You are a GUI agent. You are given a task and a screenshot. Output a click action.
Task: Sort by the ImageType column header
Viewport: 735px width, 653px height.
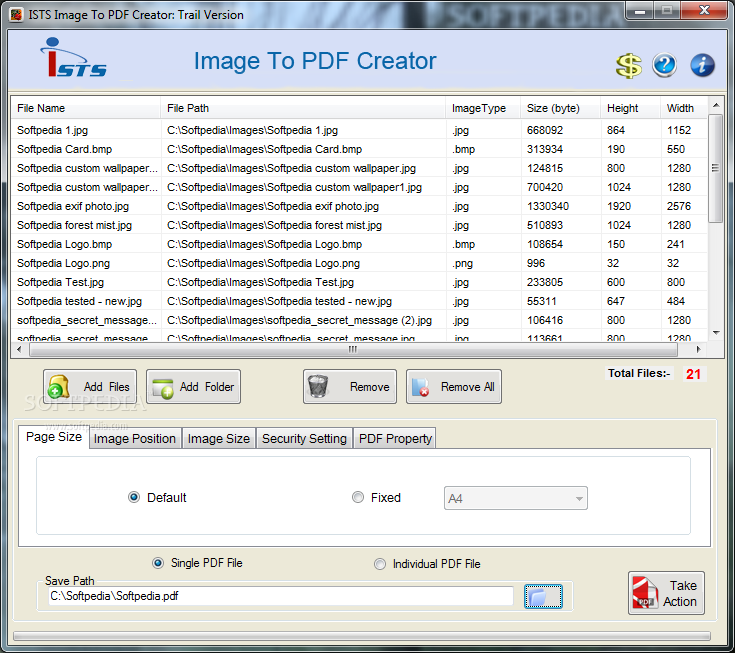pos(483,108)
